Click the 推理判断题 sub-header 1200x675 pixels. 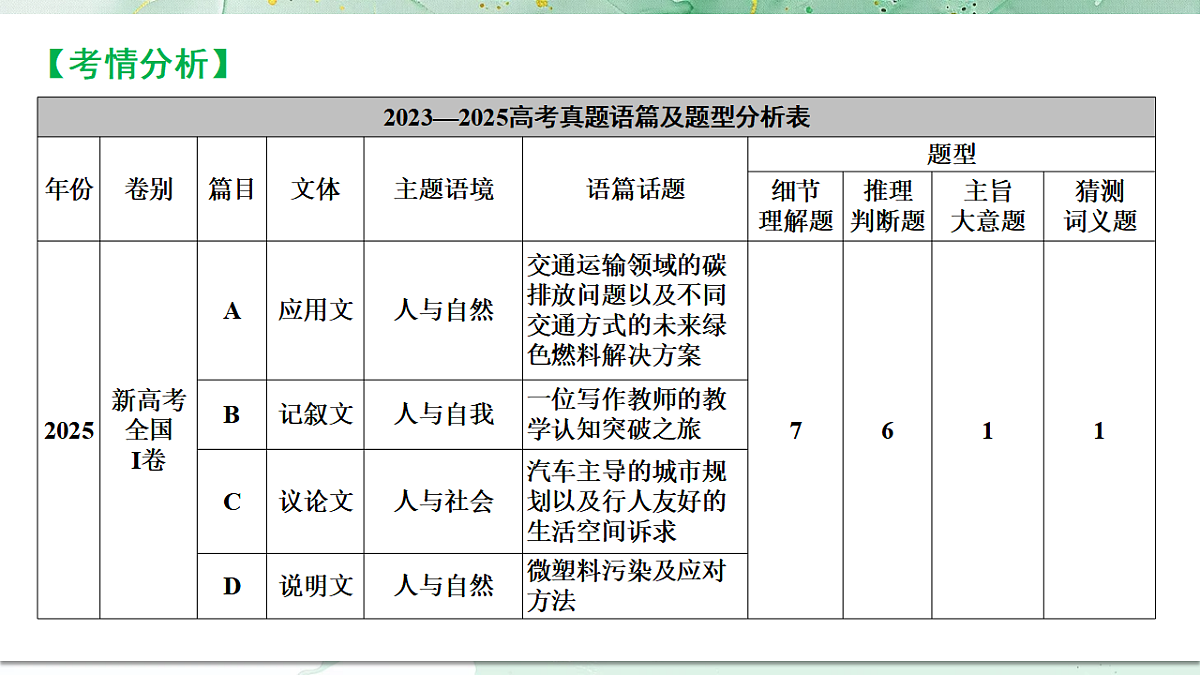pyautogui.click(x=888, y=206)
